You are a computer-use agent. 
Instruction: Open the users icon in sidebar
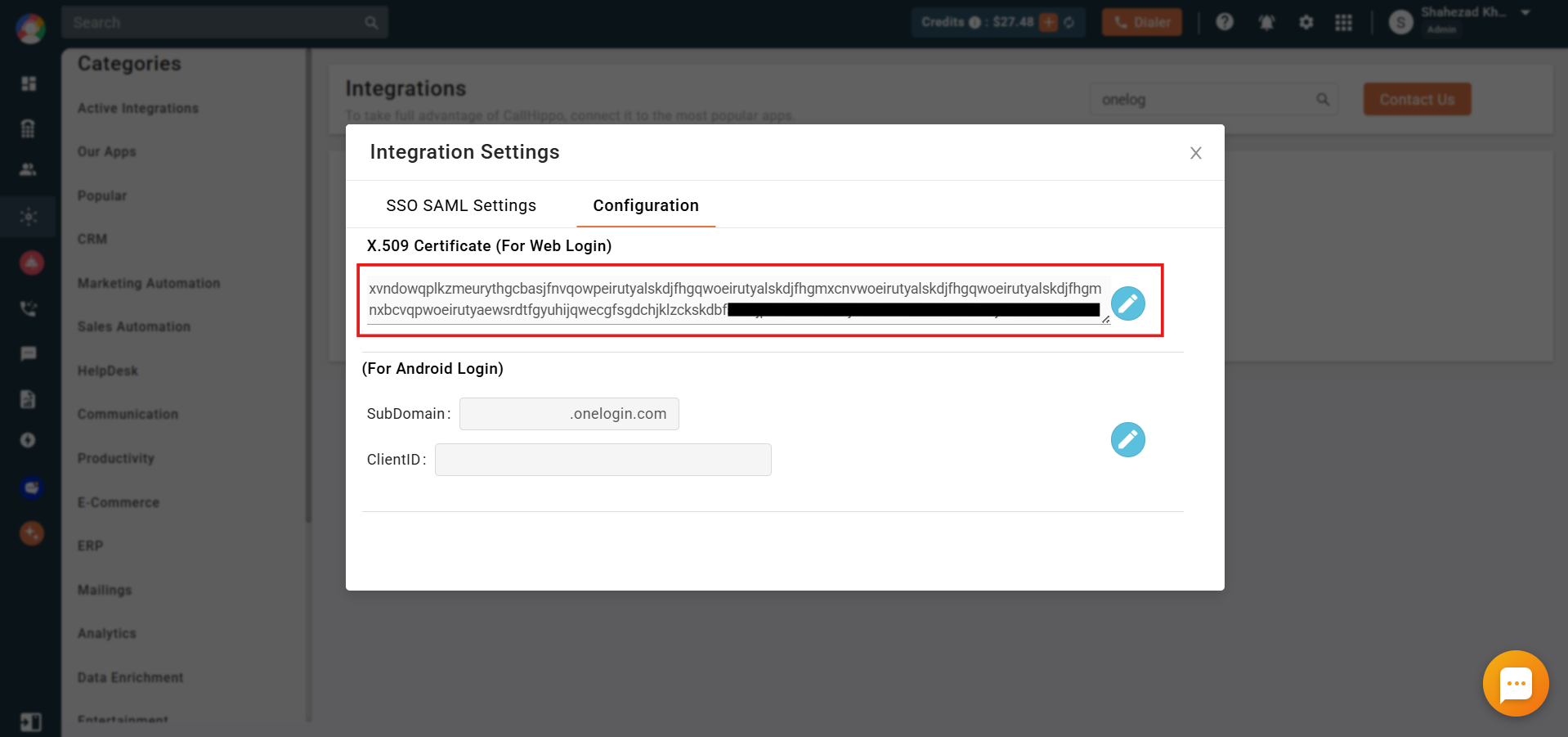(x=28, y=169)
